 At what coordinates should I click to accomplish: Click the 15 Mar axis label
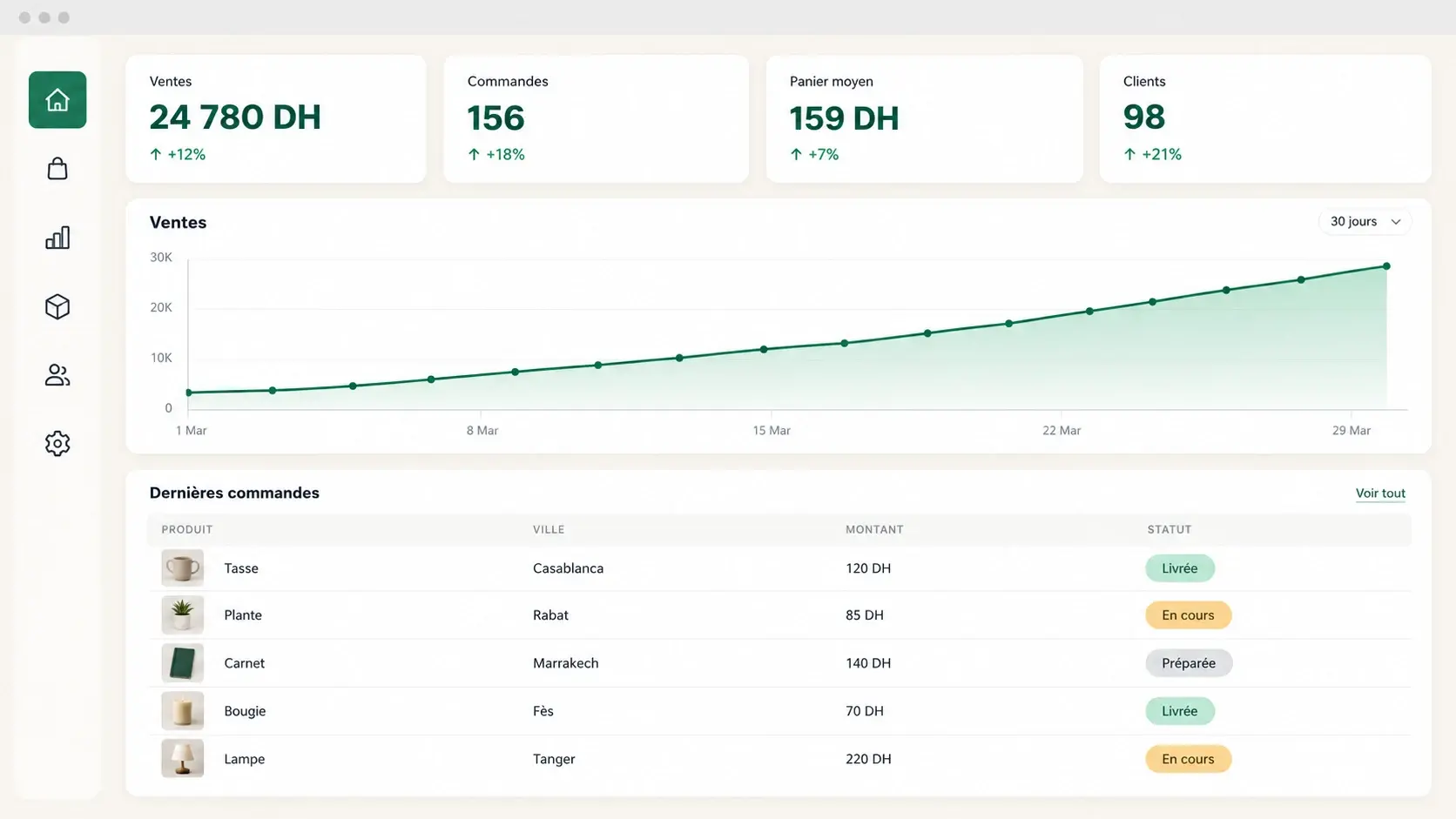click(x=772, y=431)
